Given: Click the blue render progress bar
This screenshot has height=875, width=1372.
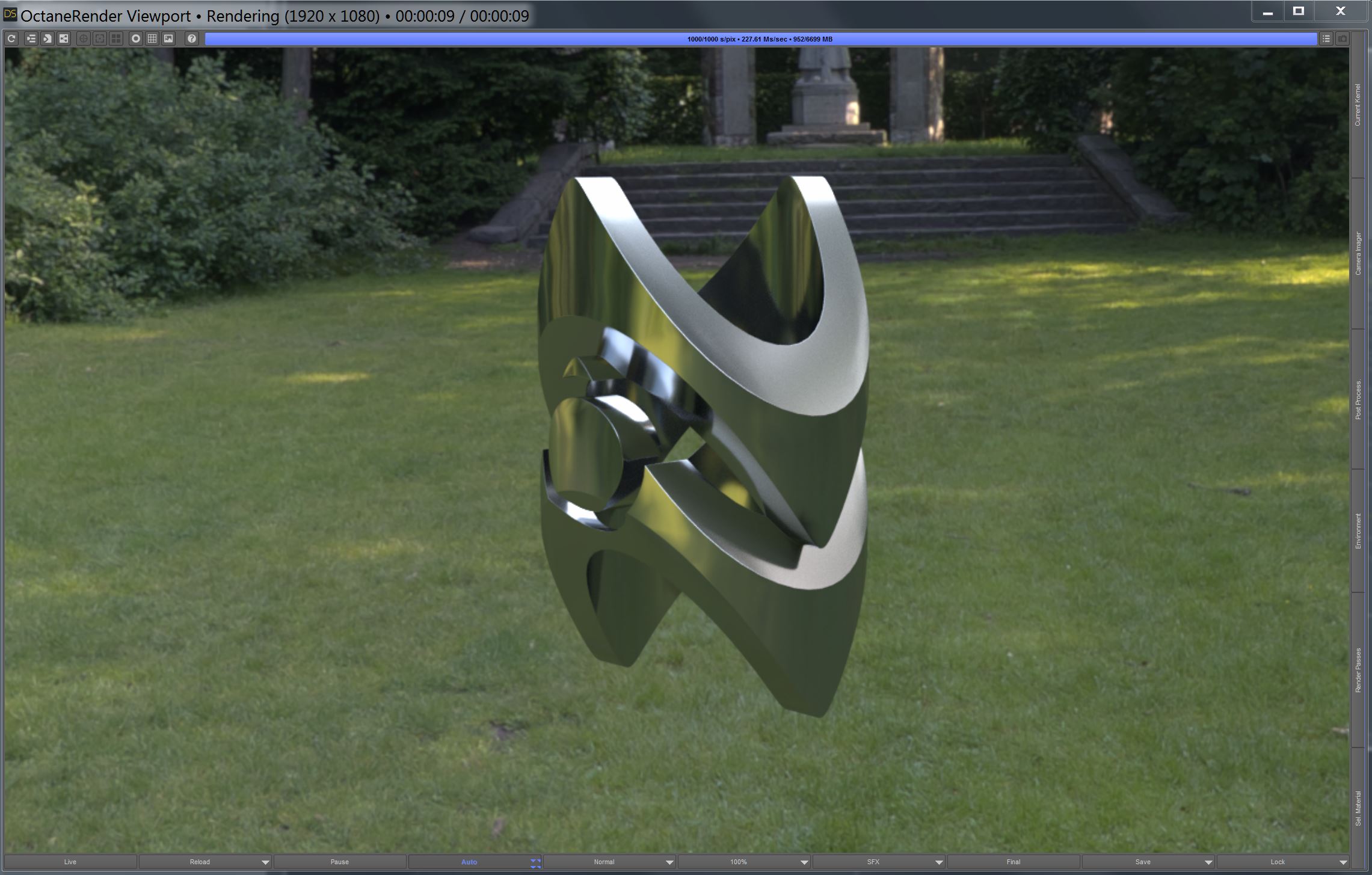Looking at the screenshot, I should click(760, 39).
